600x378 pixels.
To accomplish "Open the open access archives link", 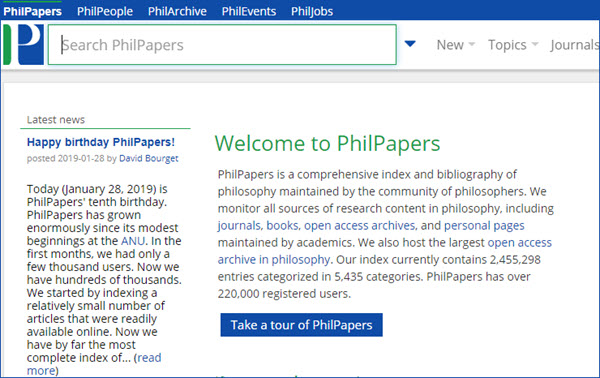I will [x=360, y=226].
